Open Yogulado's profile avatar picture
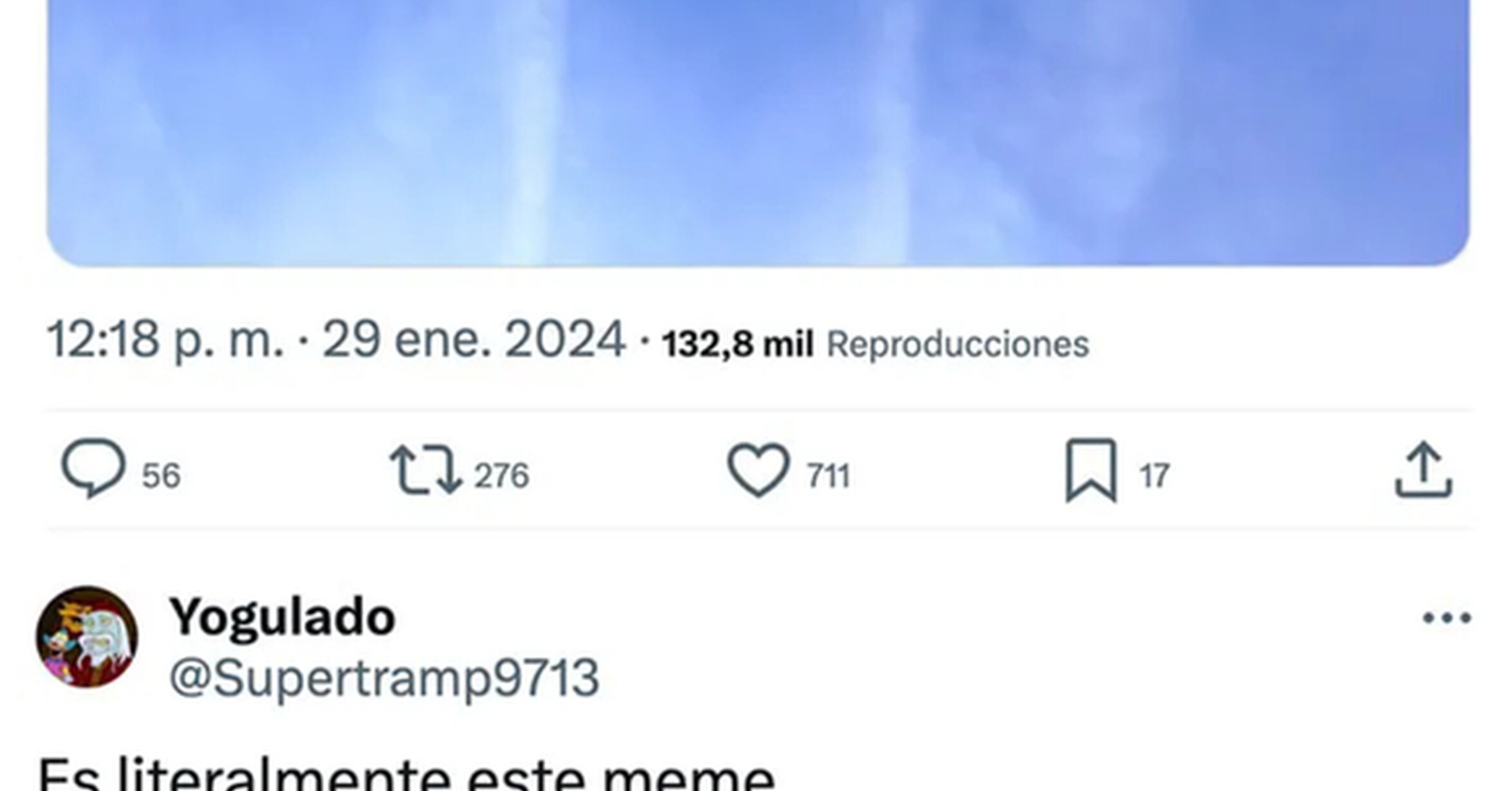 click(87, 637)
